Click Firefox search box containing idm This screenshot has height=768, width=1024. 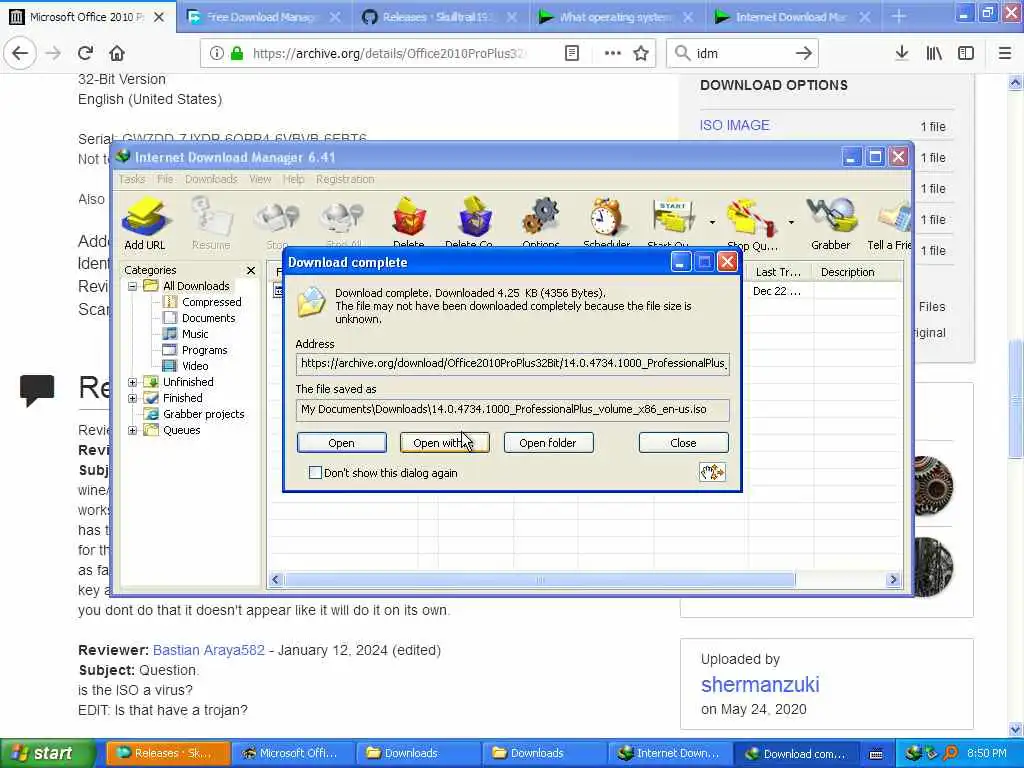point(743,54)
